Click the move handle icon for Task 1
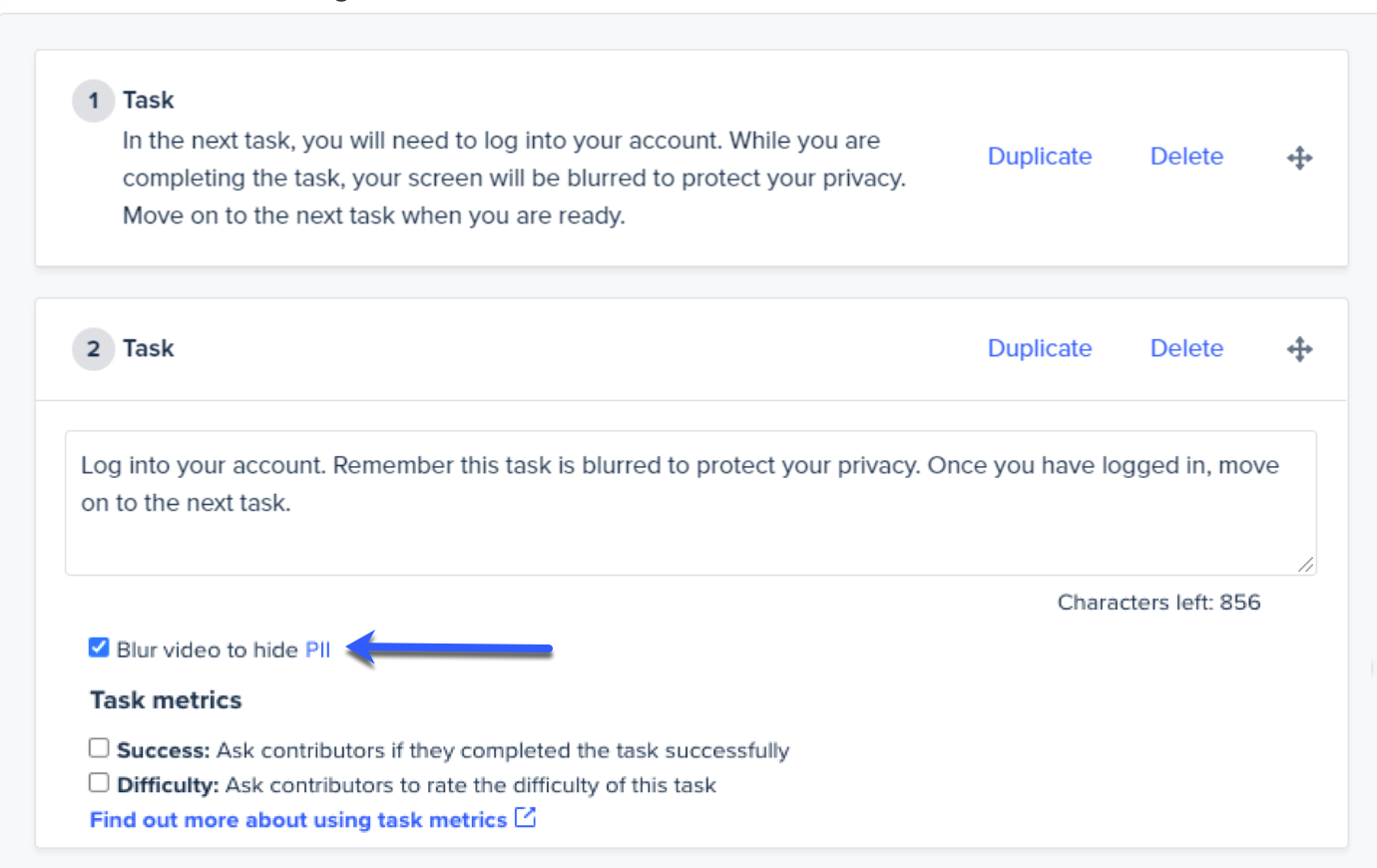Viewport: 1377px width, 868px height. [1299, 158]
